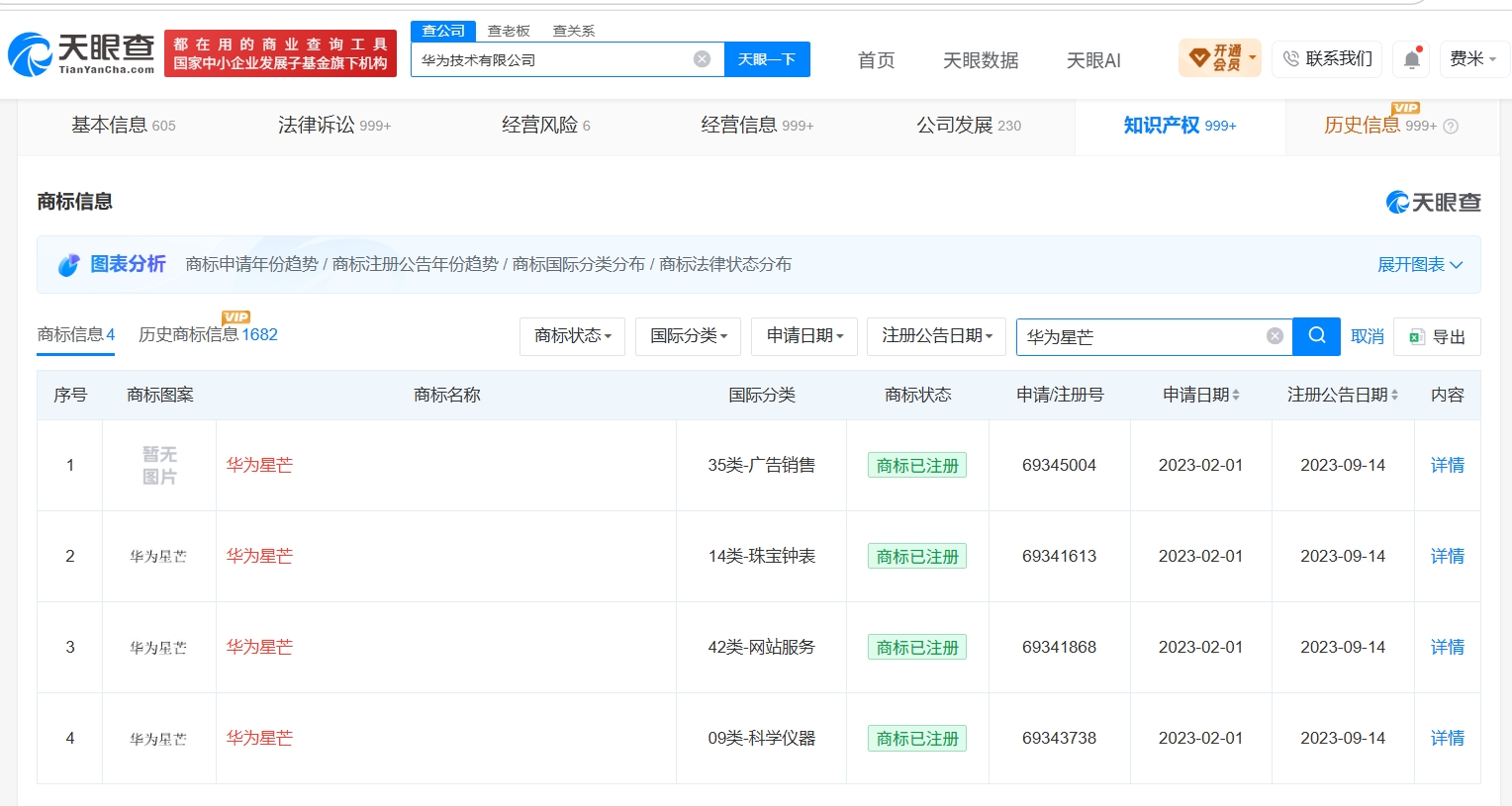Switch to 历史商标信息 1682 tab
Viewport: 1512px width, 806px height.
point(208,335)
